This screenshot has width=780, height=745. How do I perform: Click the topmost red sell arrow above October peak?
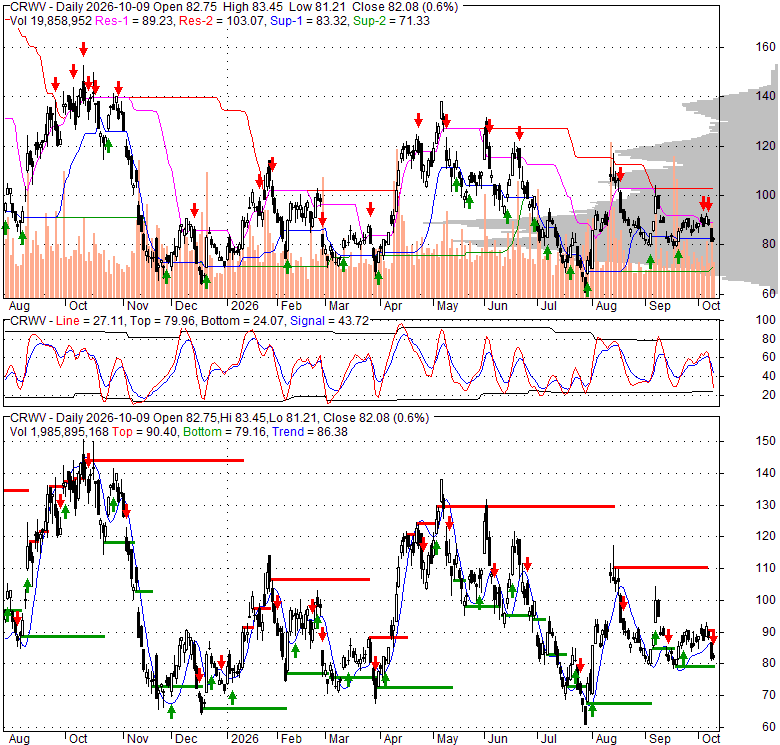(84, 49)
